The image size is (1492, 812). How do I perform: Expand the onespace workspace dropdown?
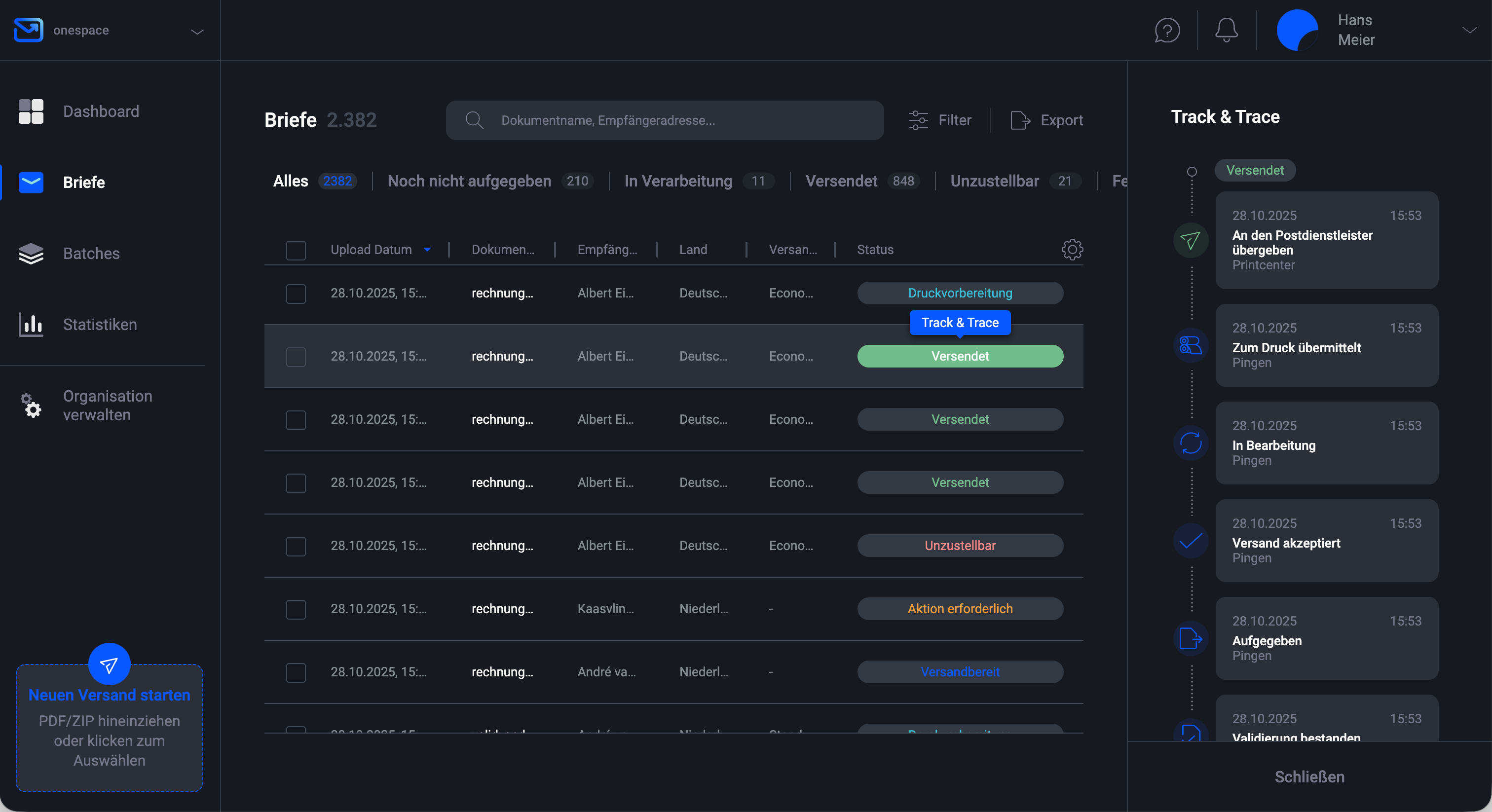click(196, 32)
